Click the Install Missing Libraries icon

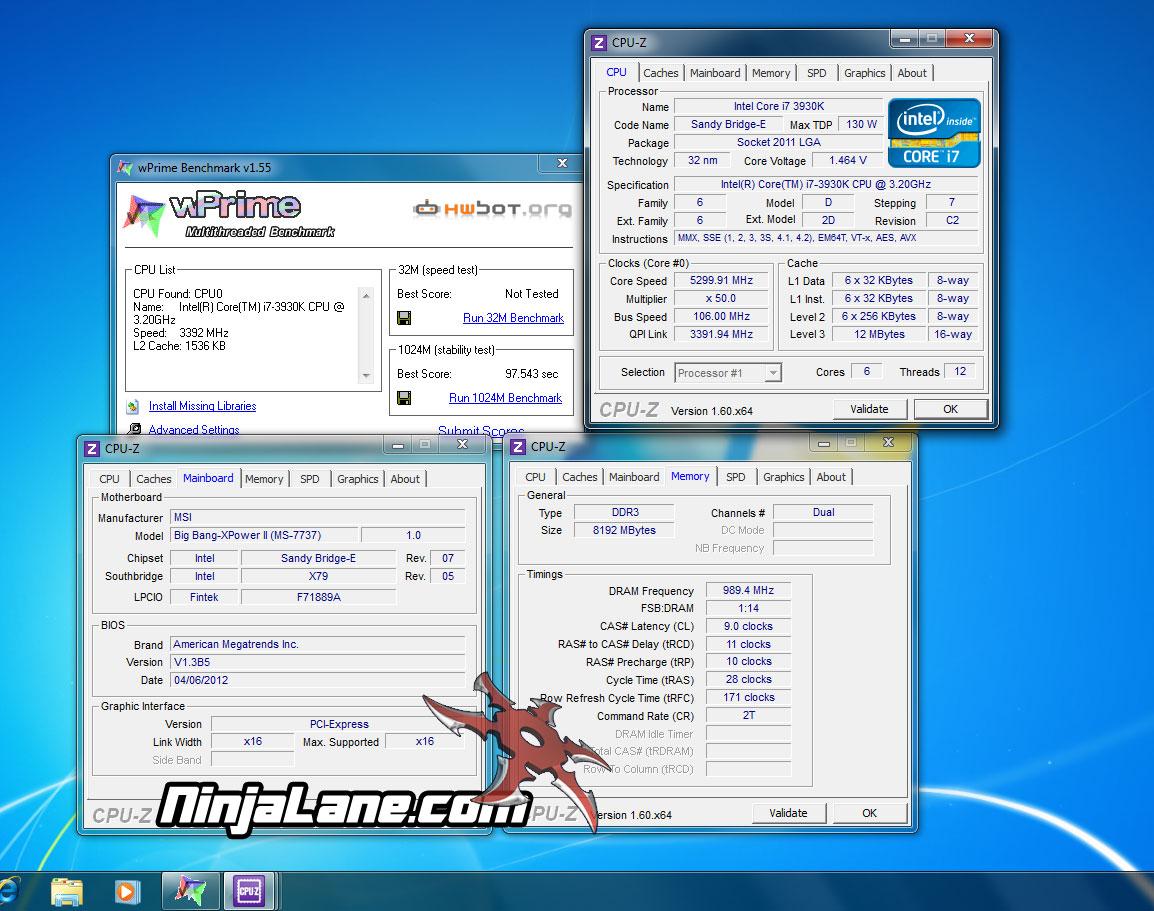pos(133,406)
